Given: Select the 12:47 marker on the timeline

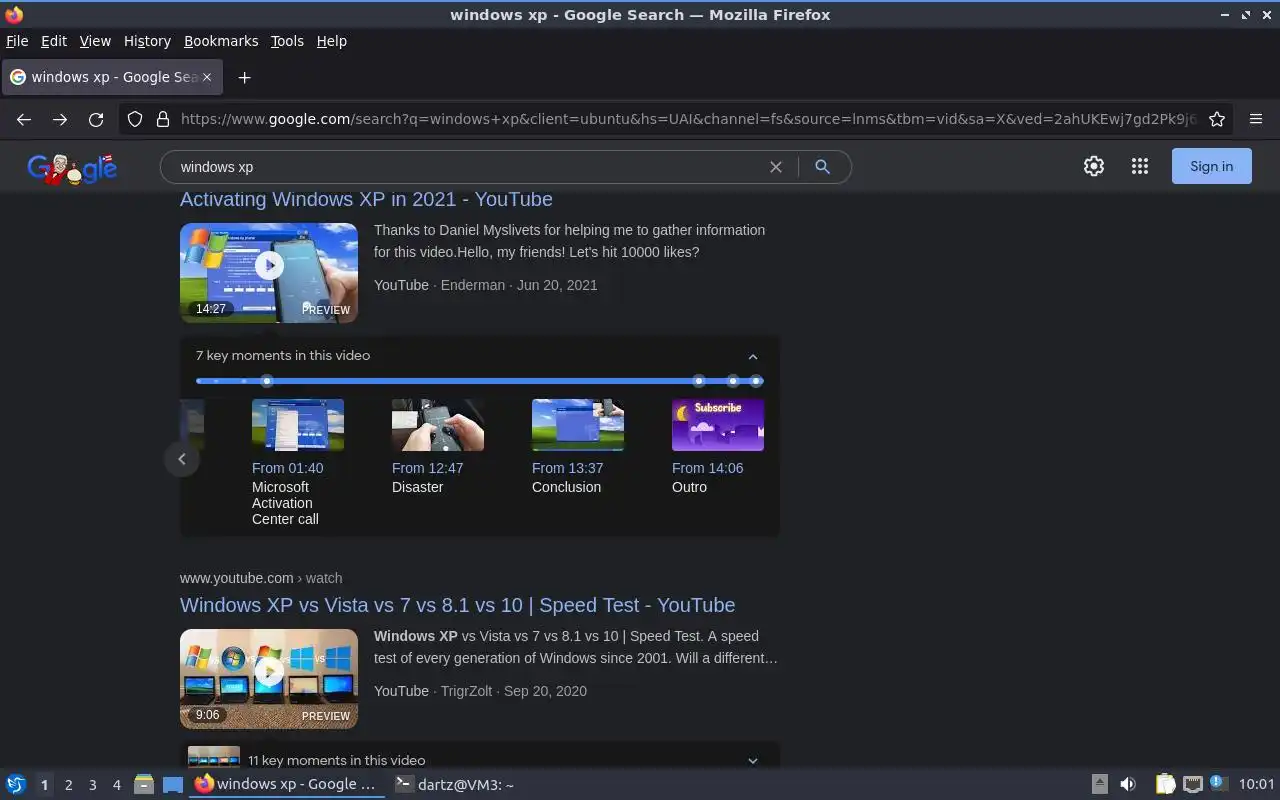Looking at the screenshot, I should (699, 381).
